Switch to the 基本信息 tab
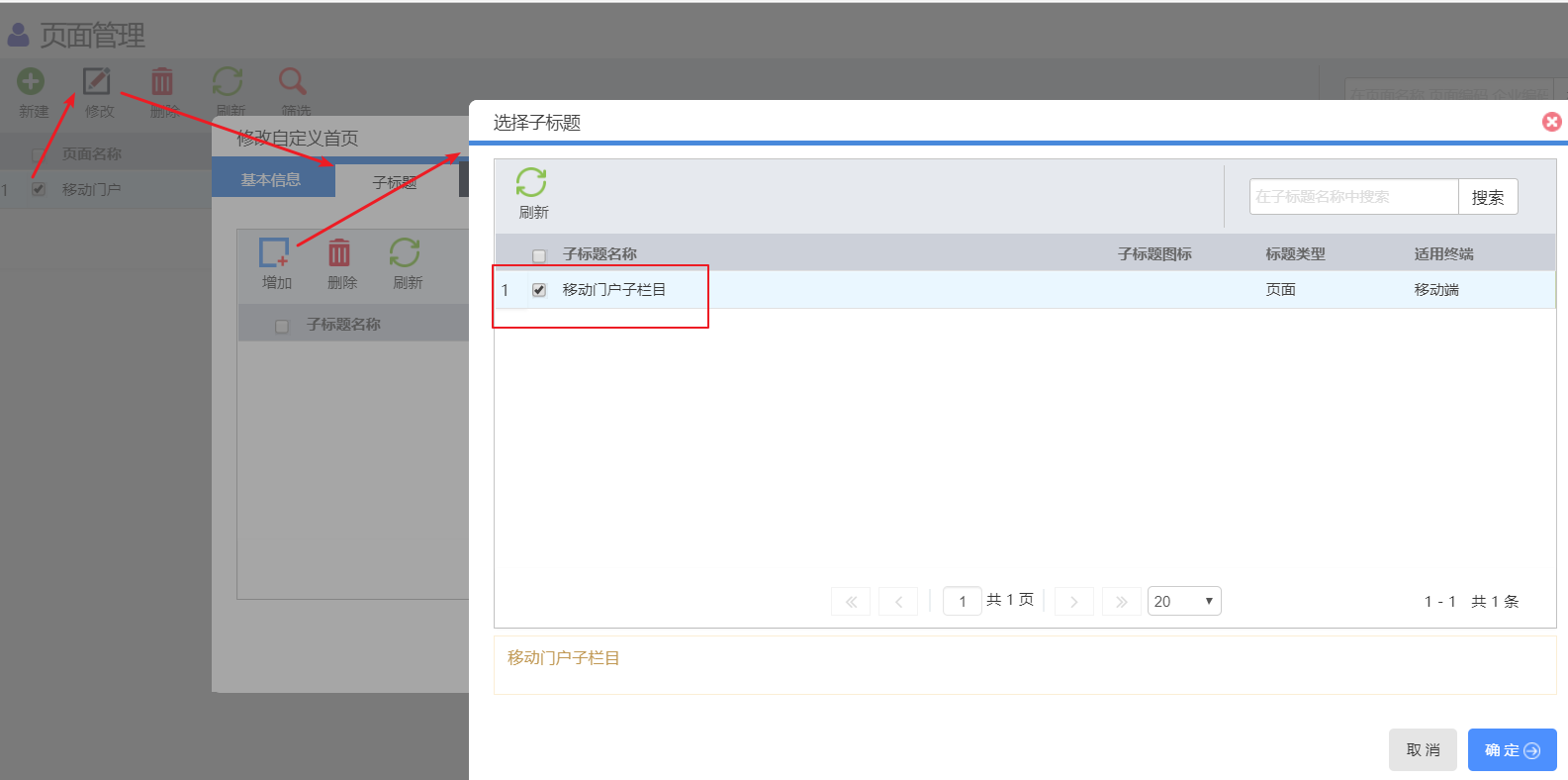 pyautogui.click(x=271, y=180)
